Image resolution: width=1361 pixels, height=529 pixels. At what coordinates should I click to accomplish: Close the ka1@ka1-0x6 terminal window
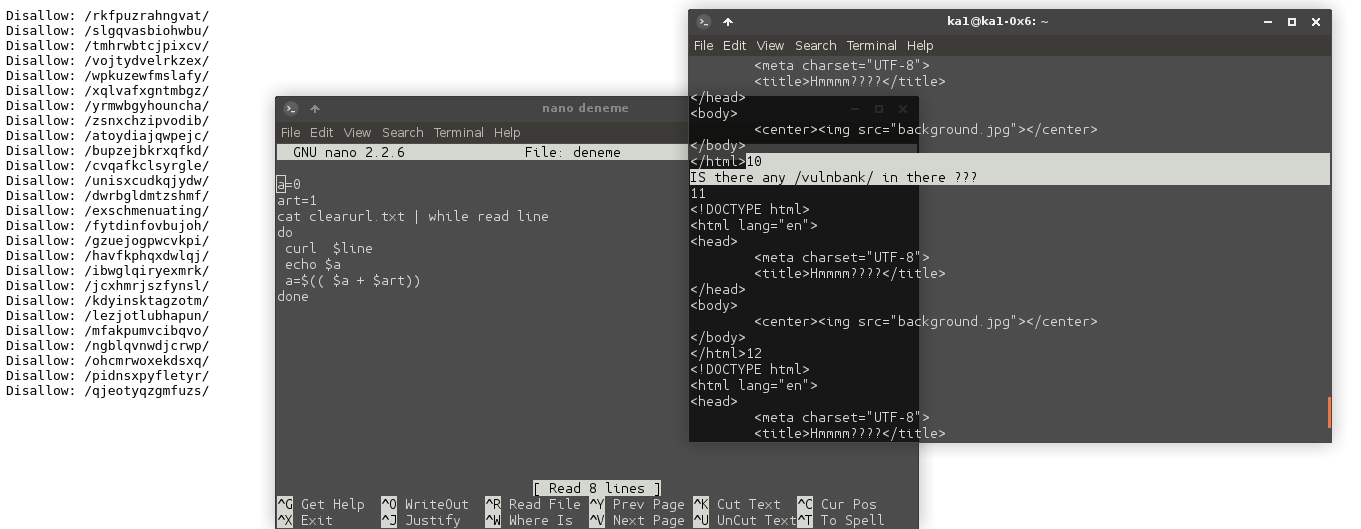[x=1316, y=22]
